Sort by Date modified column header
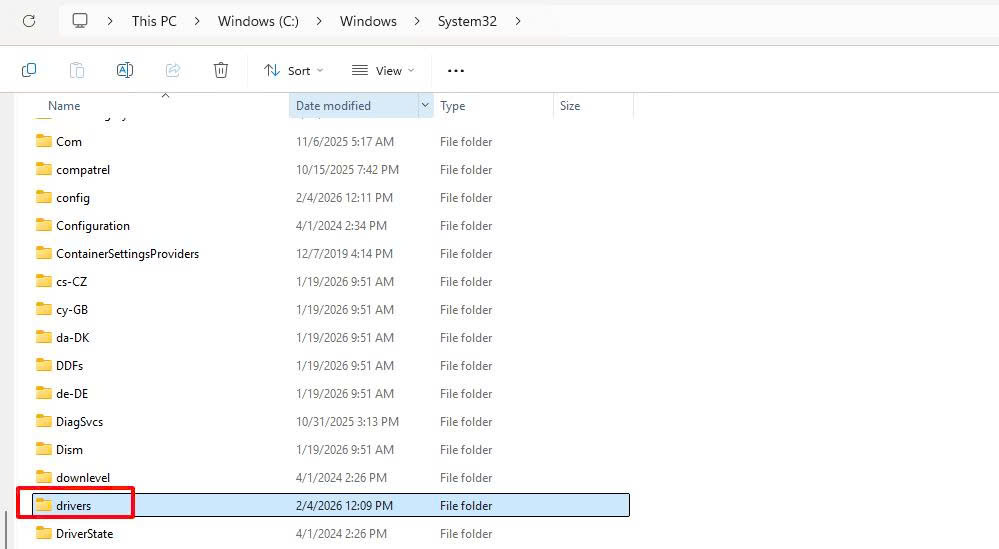Image resolution: width=999 pixels, height=549 pixels. (x=333, y=106)
